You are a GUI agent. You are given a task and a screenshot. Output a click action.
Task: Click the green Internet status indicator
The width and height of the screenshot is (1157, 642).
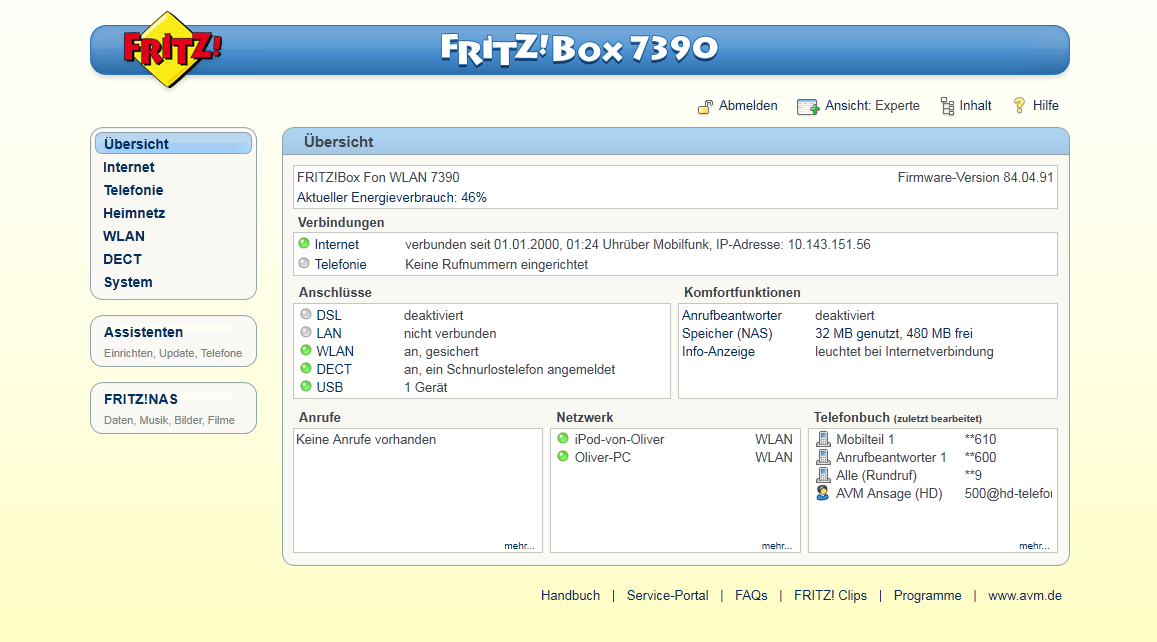pyautogui.click(x=304, y=243)
